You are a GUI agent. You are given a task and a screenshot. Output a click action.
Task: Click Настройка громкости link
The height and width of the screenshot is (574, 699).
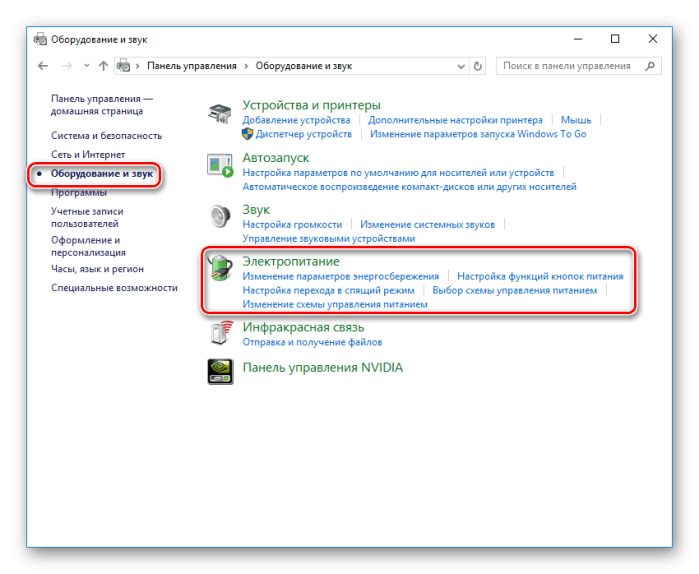(x=292, y=225)
